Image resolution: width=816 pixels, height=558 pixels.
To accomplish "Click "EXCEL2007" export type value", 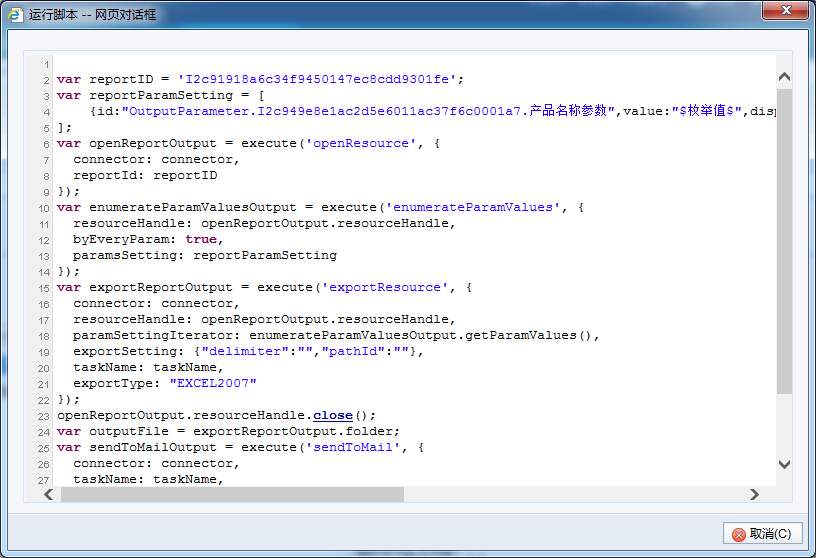I will [213, 383].
